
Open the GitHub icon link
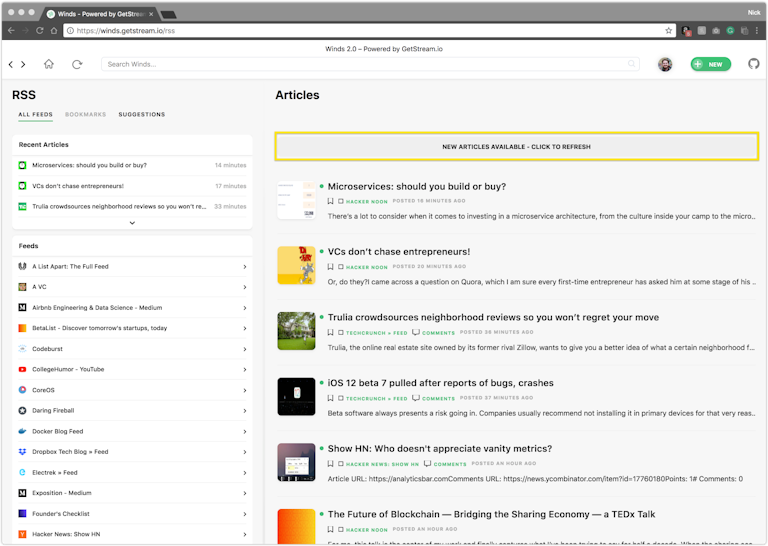753,64
